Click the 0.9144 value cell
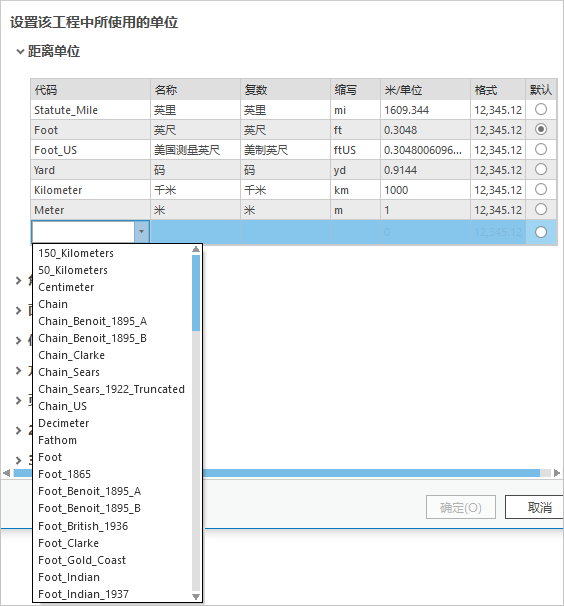The image size is (564, 606). coord(425,170)
